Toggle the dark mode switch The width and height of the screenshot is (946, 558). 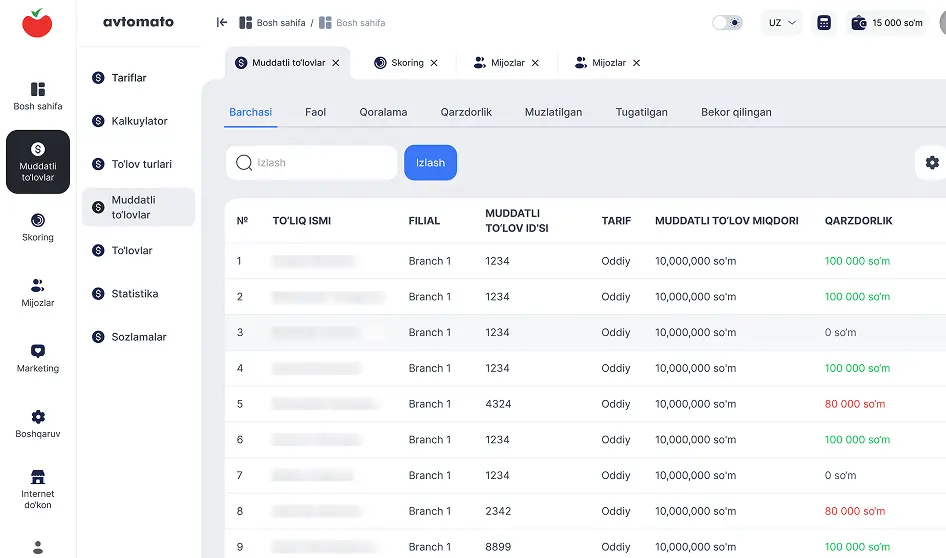(727, 22)
